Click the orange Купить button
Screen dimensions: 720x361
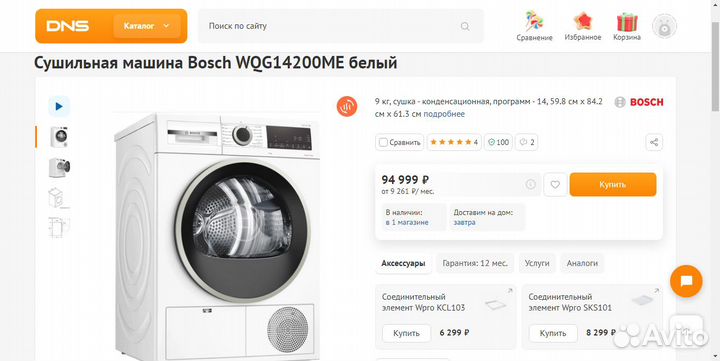tap(613, 185)
